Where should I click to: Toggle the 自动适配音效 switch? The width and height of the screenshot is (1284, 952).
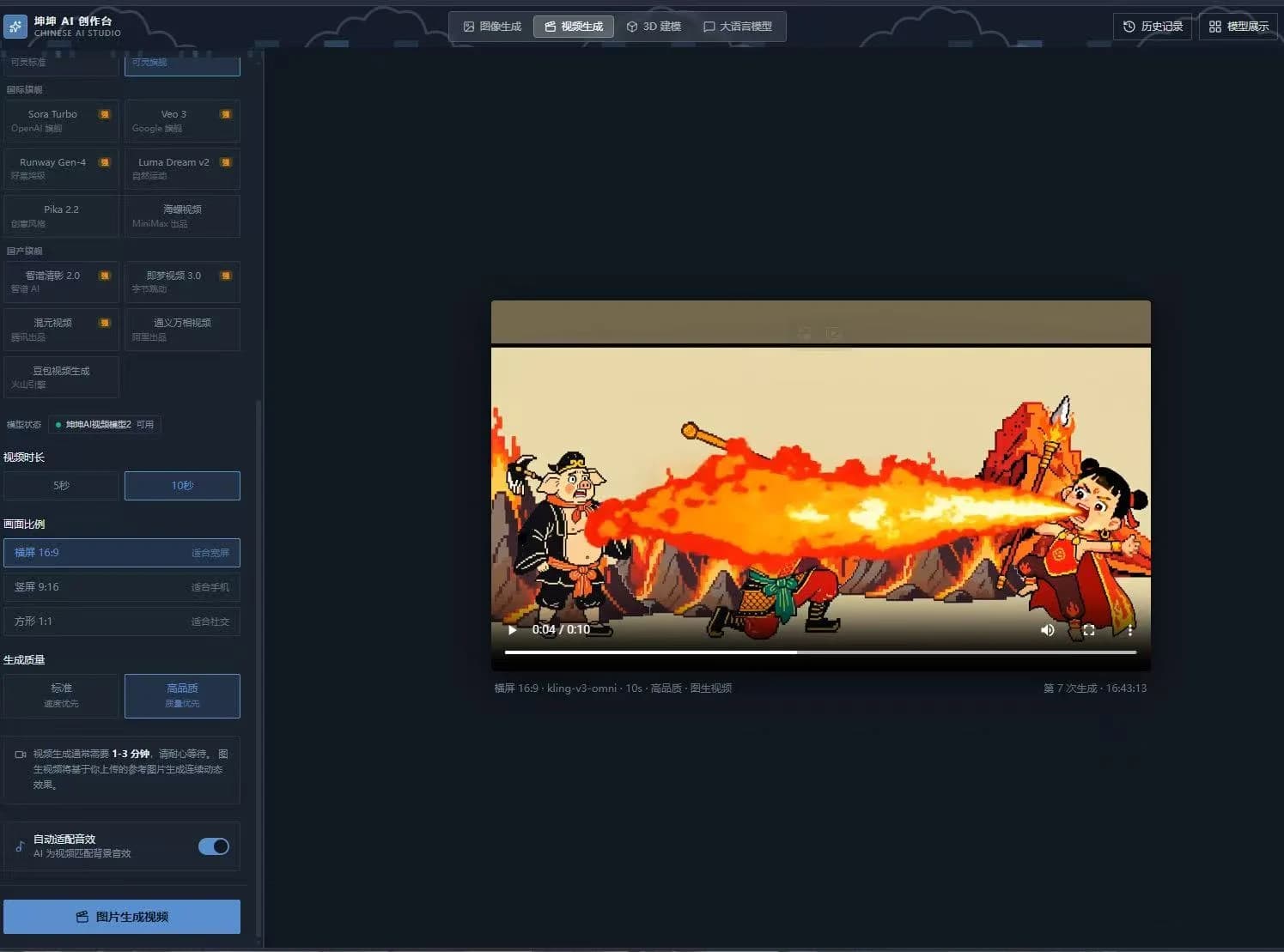point(214,846)
